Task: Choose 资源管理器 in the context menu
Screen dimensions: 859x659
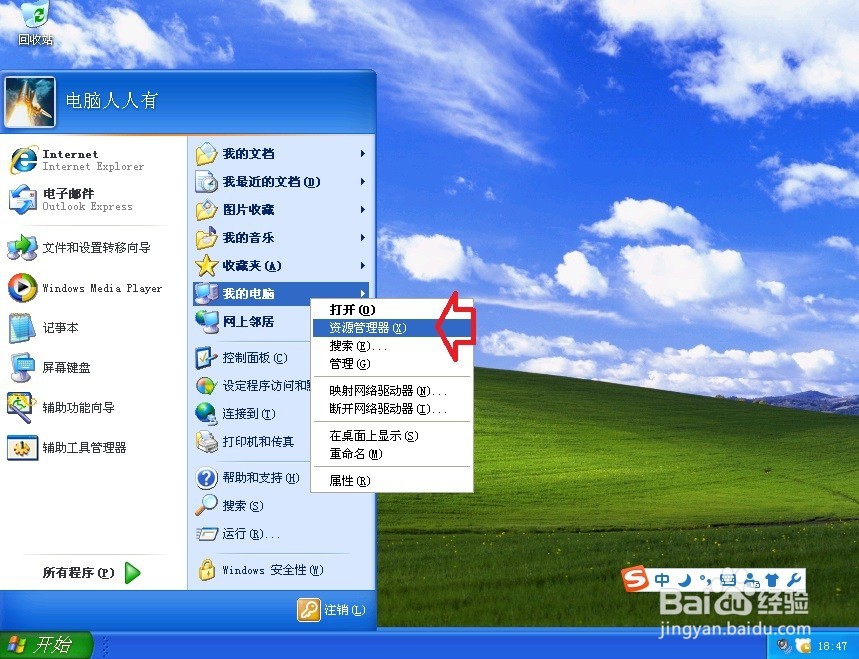Action: tap(392, 328)
